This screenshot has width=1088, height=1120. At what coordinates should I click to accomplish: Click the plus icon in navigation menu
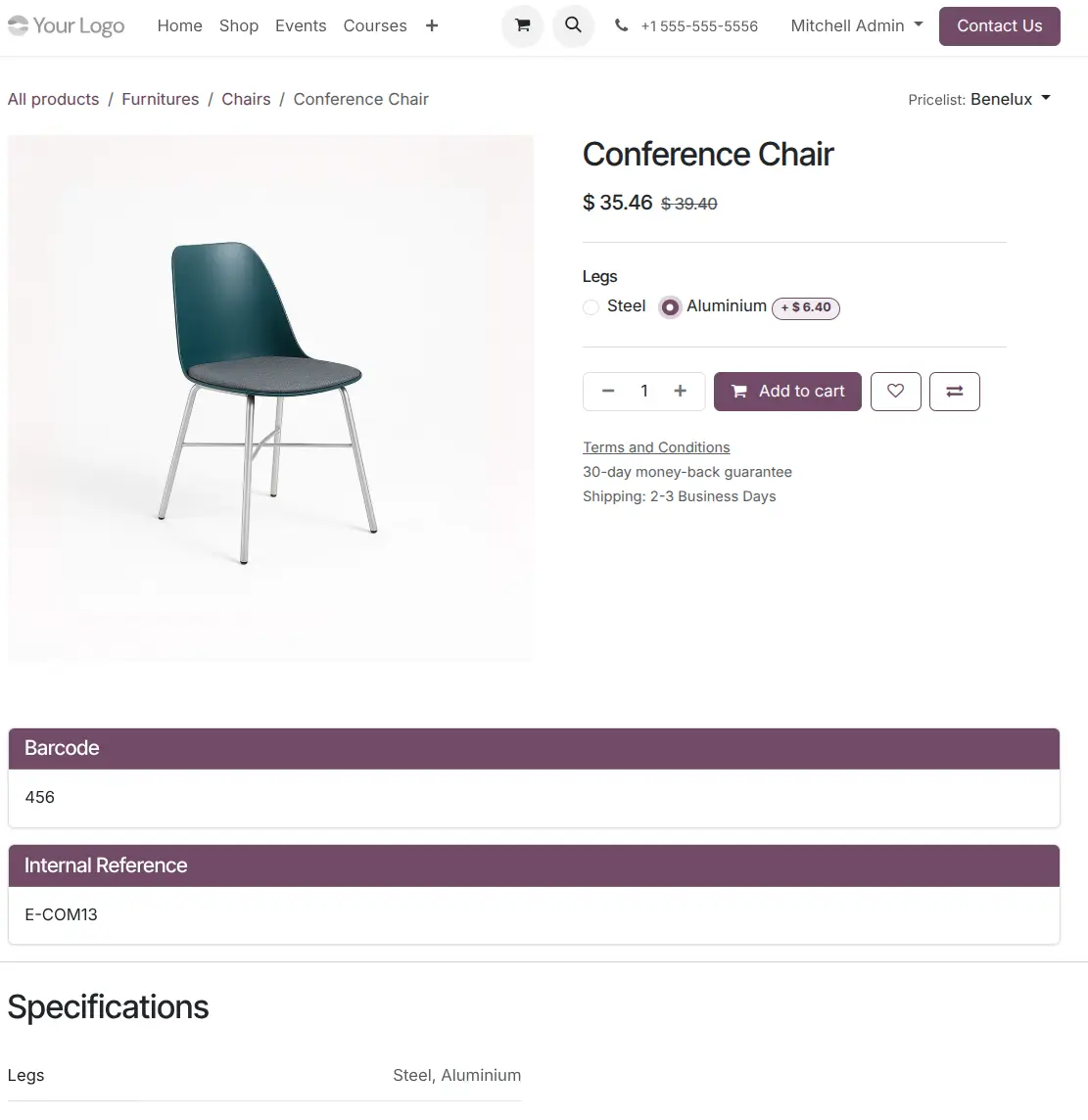[x=432, y=25]
